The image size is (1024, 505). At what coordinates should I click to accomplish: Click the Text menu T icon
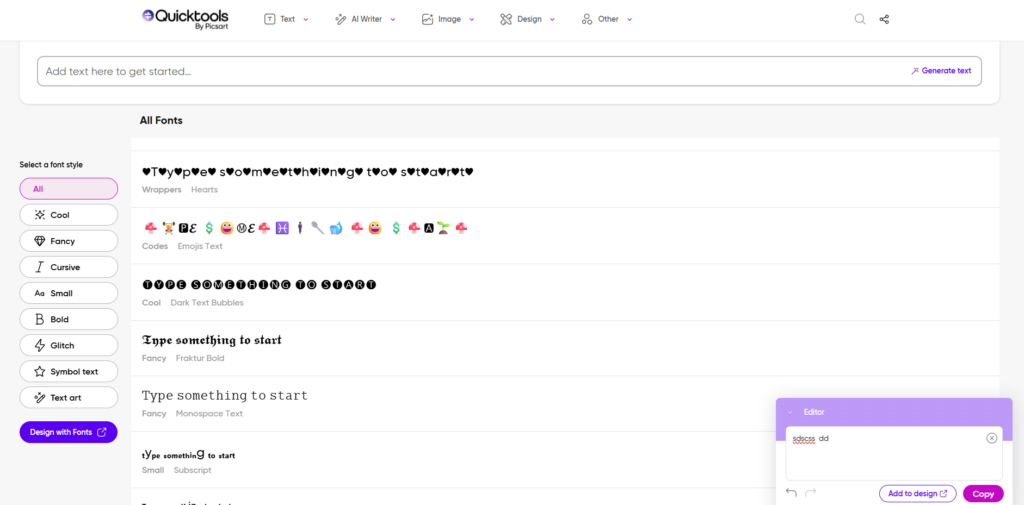(269, 19)
